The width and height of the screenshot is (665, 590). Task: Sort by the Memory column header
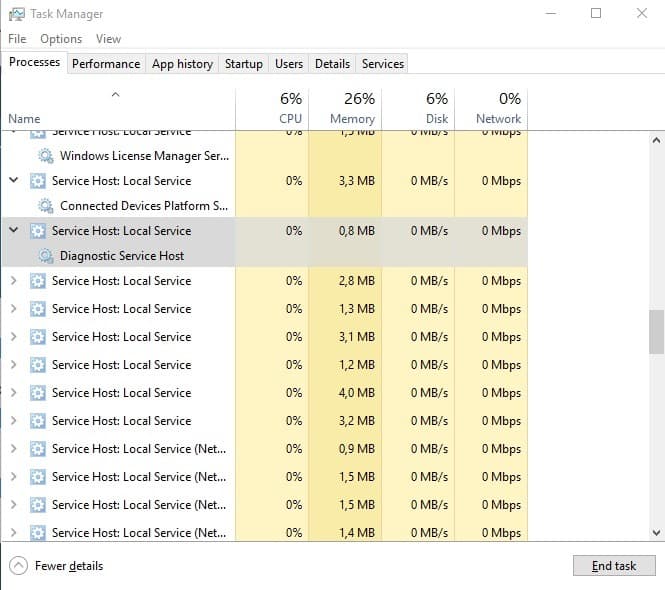[345, 108]
